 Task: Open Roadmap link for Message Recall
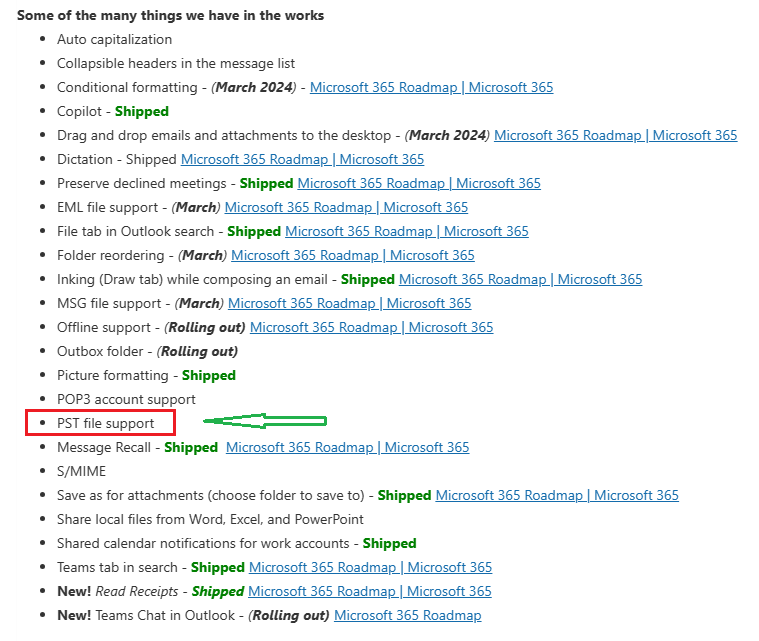[x=348, y=447]
